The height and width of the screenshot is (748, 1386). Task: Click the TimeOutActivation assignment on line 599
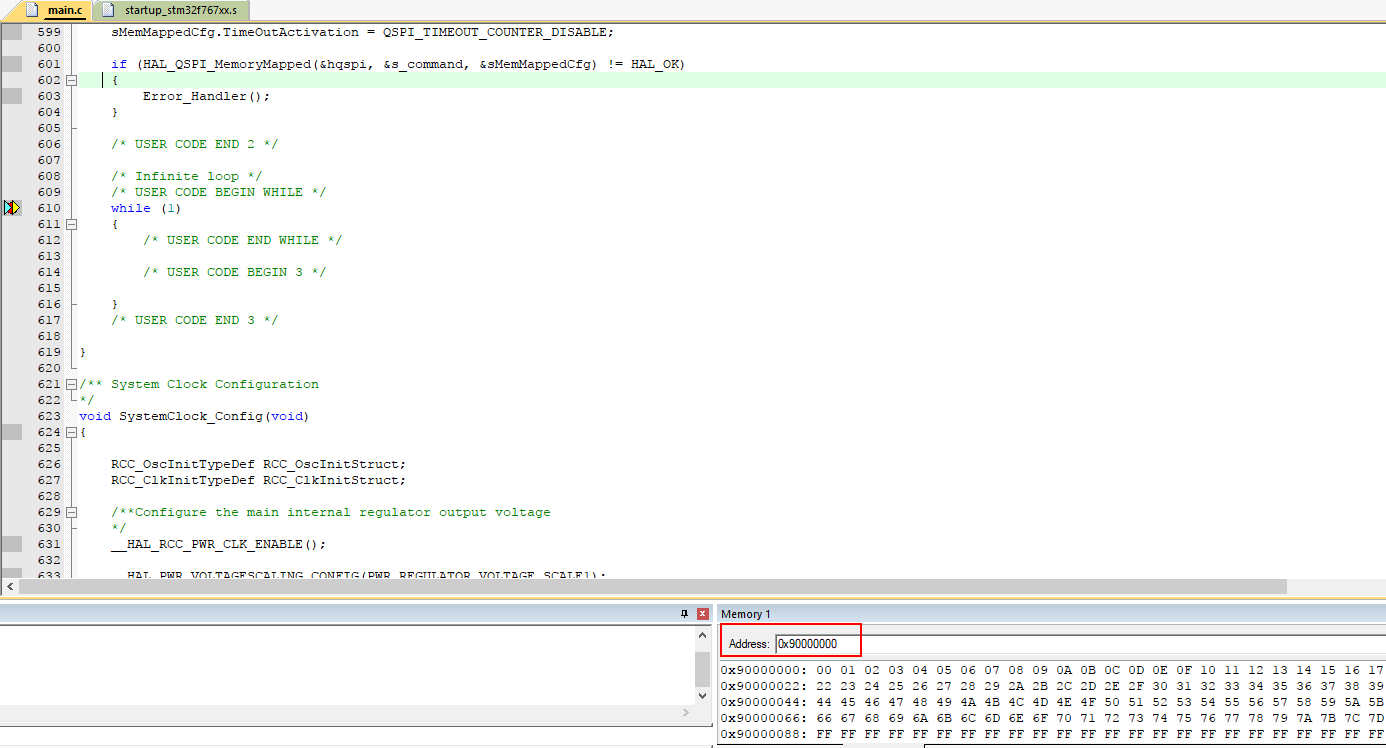pos(363,32)
